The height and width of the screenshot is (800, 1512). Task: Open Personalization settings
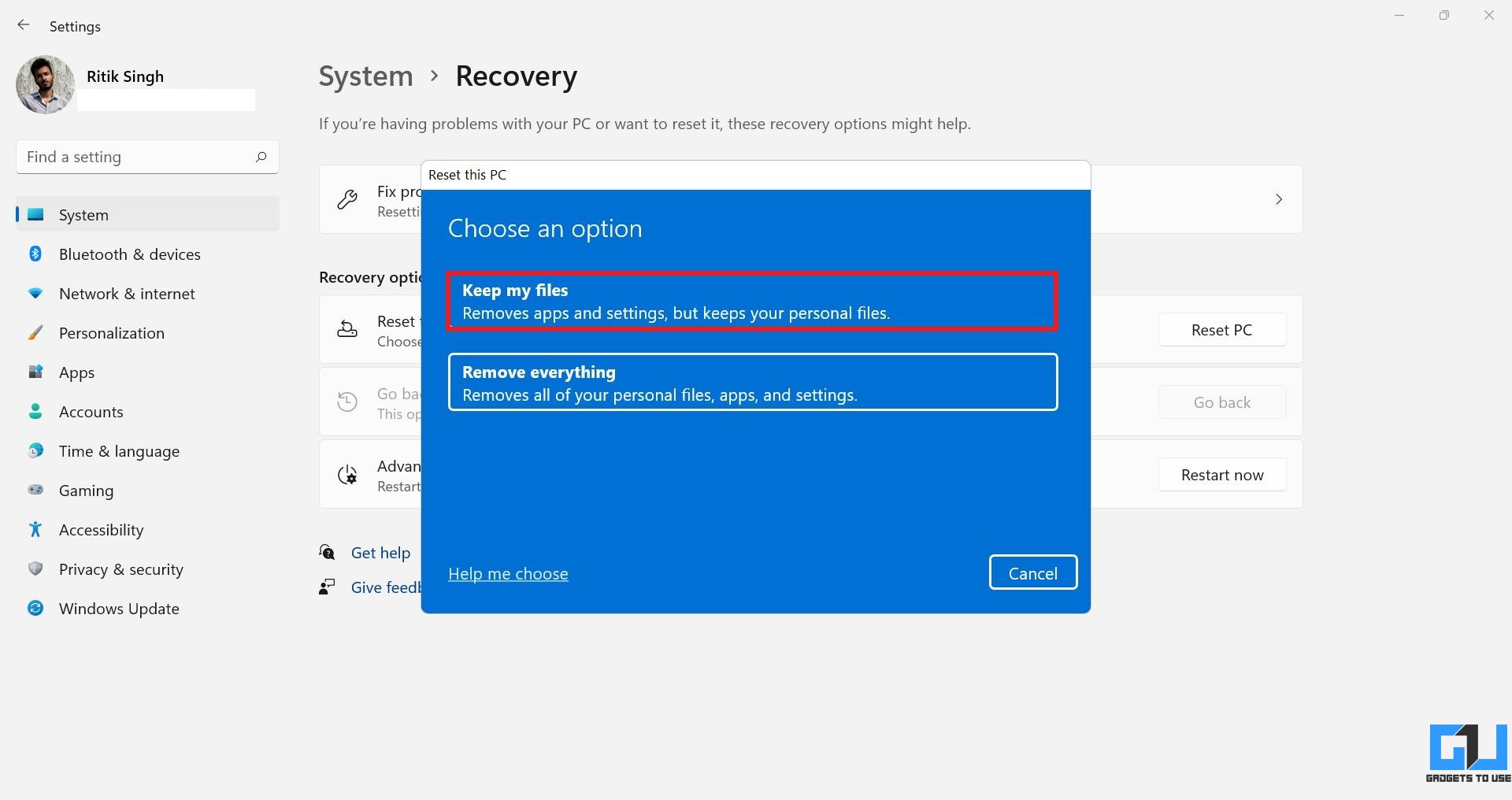coord(147,332)
